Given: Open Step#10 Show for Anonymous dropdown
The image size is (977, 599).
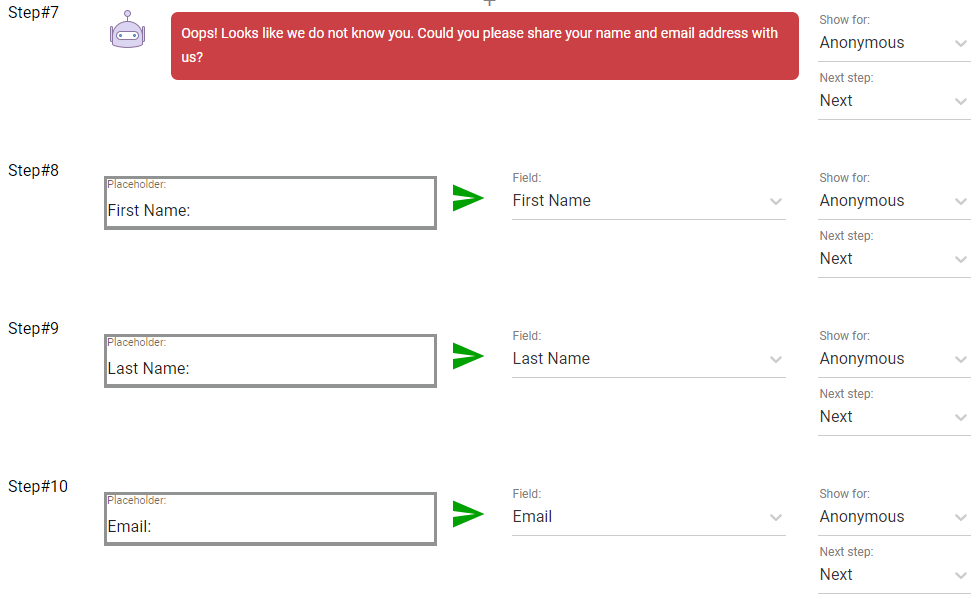Looking at the screenshot, I should click(894, 517).
